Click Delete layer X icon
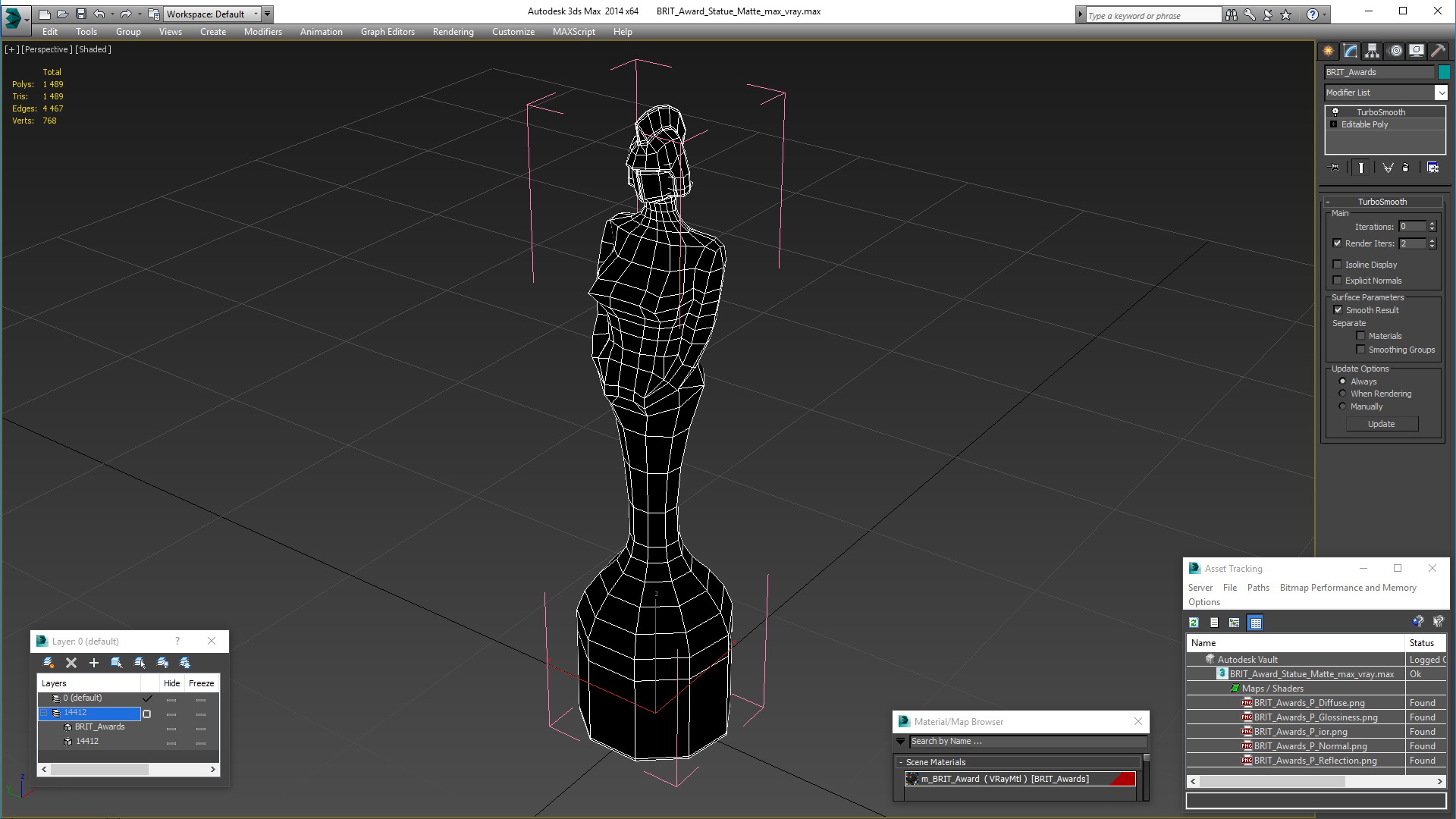 (x=71, y=663)
